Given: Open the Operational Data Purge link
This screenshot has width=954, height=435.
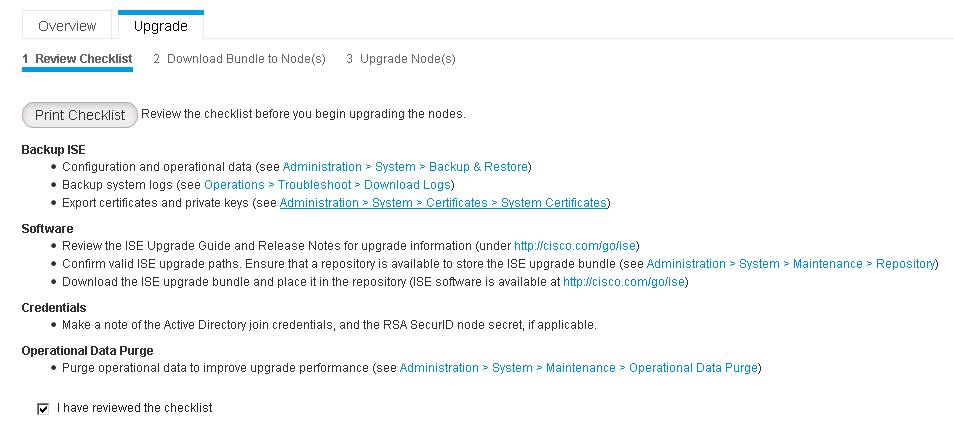Looking at the screenshot, I should (x=579, y=368).
